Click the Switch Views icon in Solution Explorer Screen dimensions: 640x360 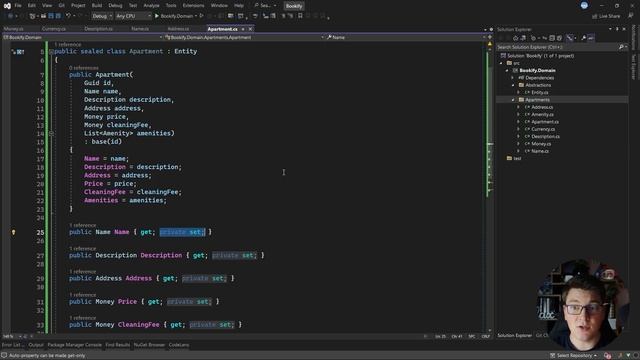click(523, 38)
